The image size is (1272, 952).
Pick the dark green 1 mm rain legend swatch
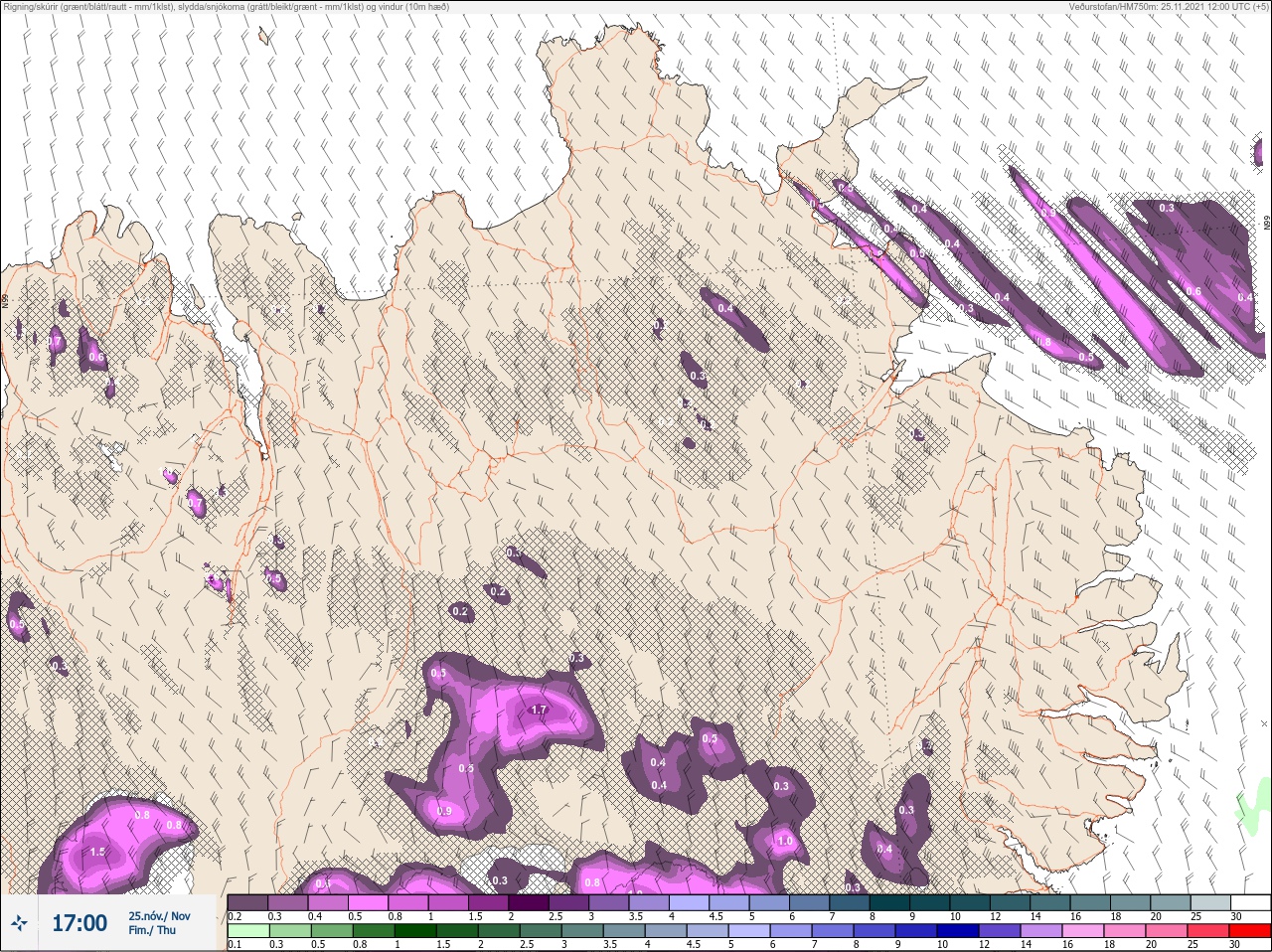pyautogui.click(x=415, y=931)
